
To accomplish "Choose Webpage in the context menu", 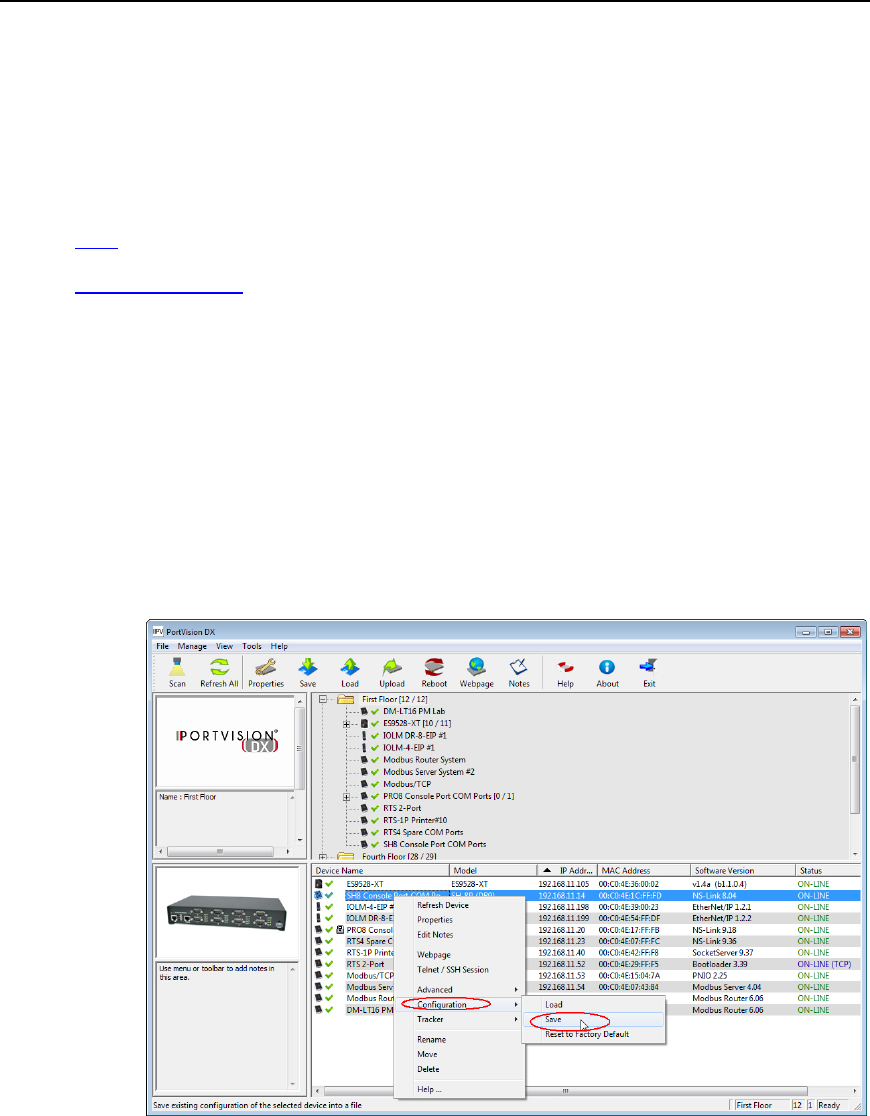I will [x=459, y=955].
